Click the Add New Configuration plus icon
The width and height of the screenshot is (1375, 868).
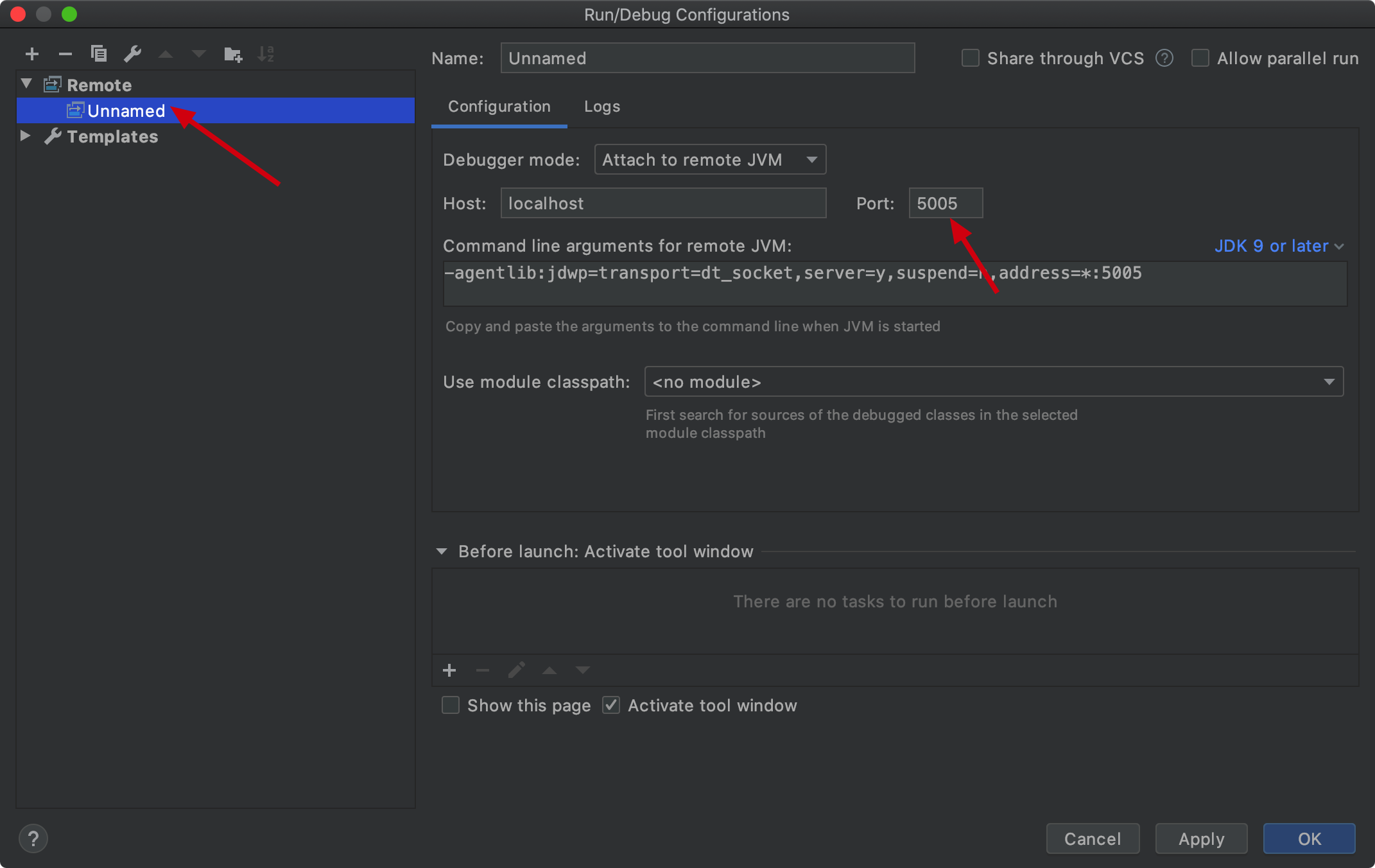[32, 54]
